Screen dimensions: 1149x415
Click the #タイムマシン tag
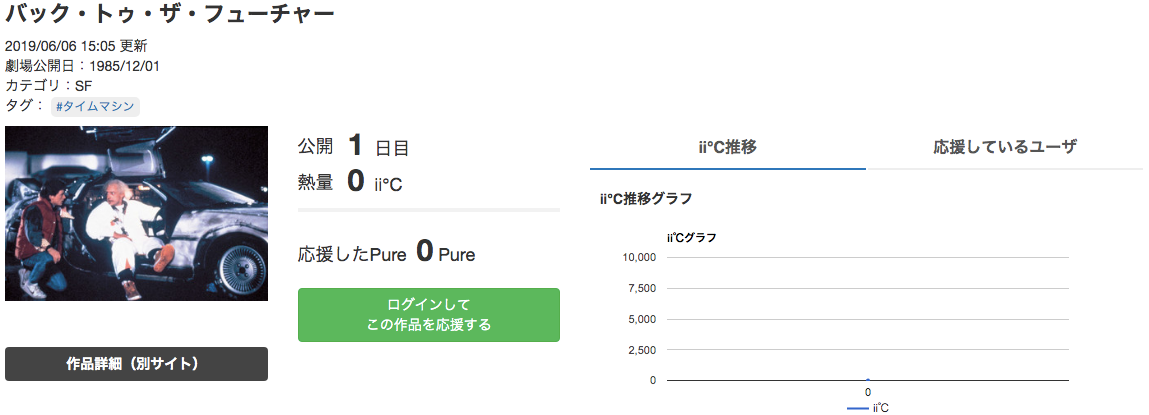coord(95,106)
